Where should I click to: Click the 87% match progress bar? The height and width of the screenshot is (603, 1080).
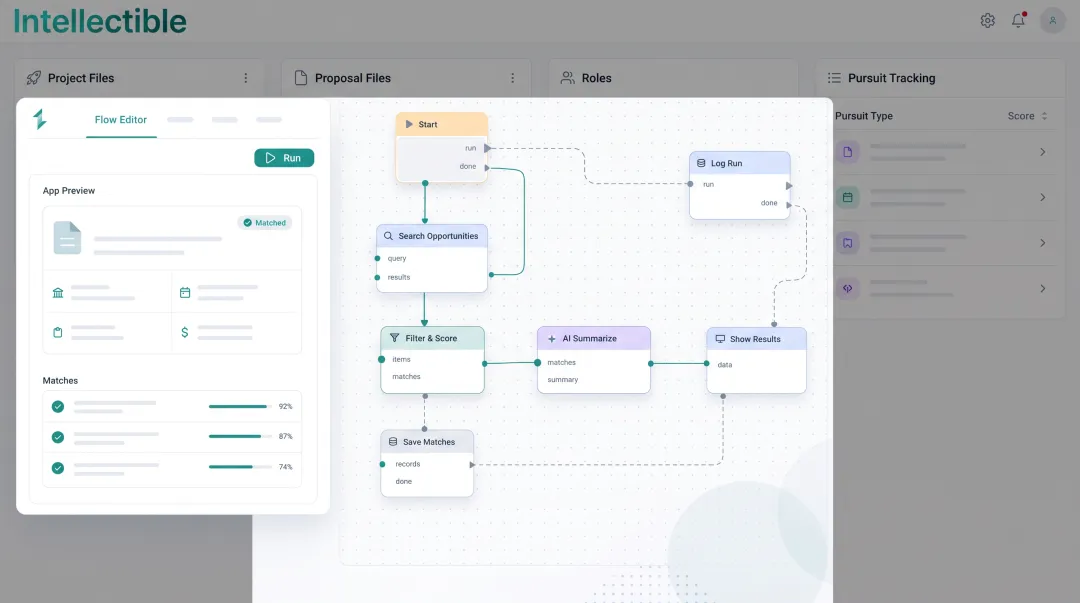239,436
